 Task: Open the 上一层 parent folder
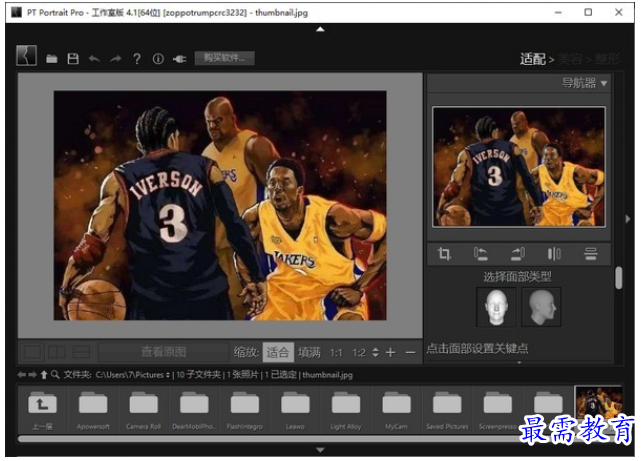[x=42, y=410]
